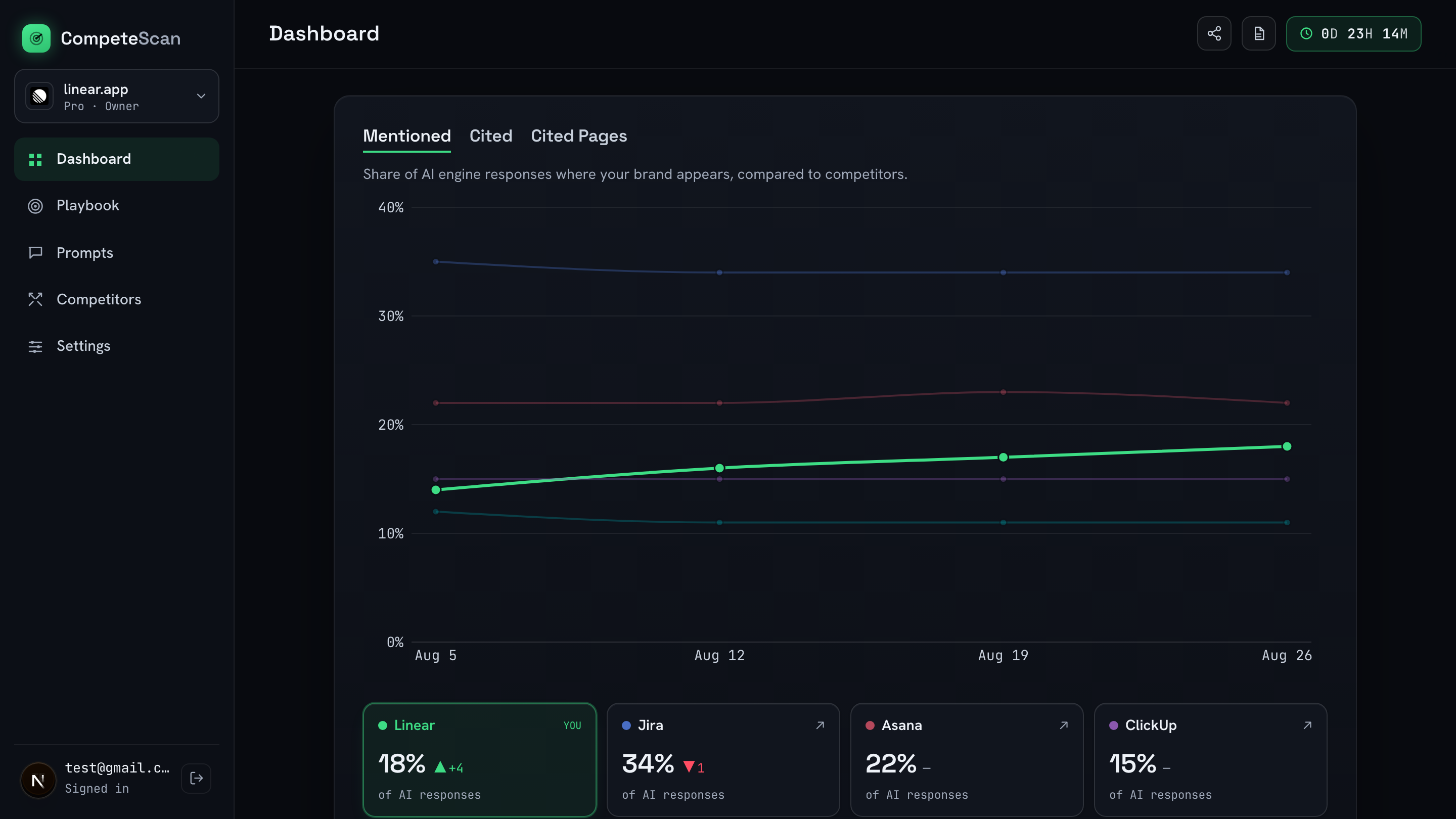Click the Playbook target icon
This screenshot has height=819, width=1456.
pos(35,206)
